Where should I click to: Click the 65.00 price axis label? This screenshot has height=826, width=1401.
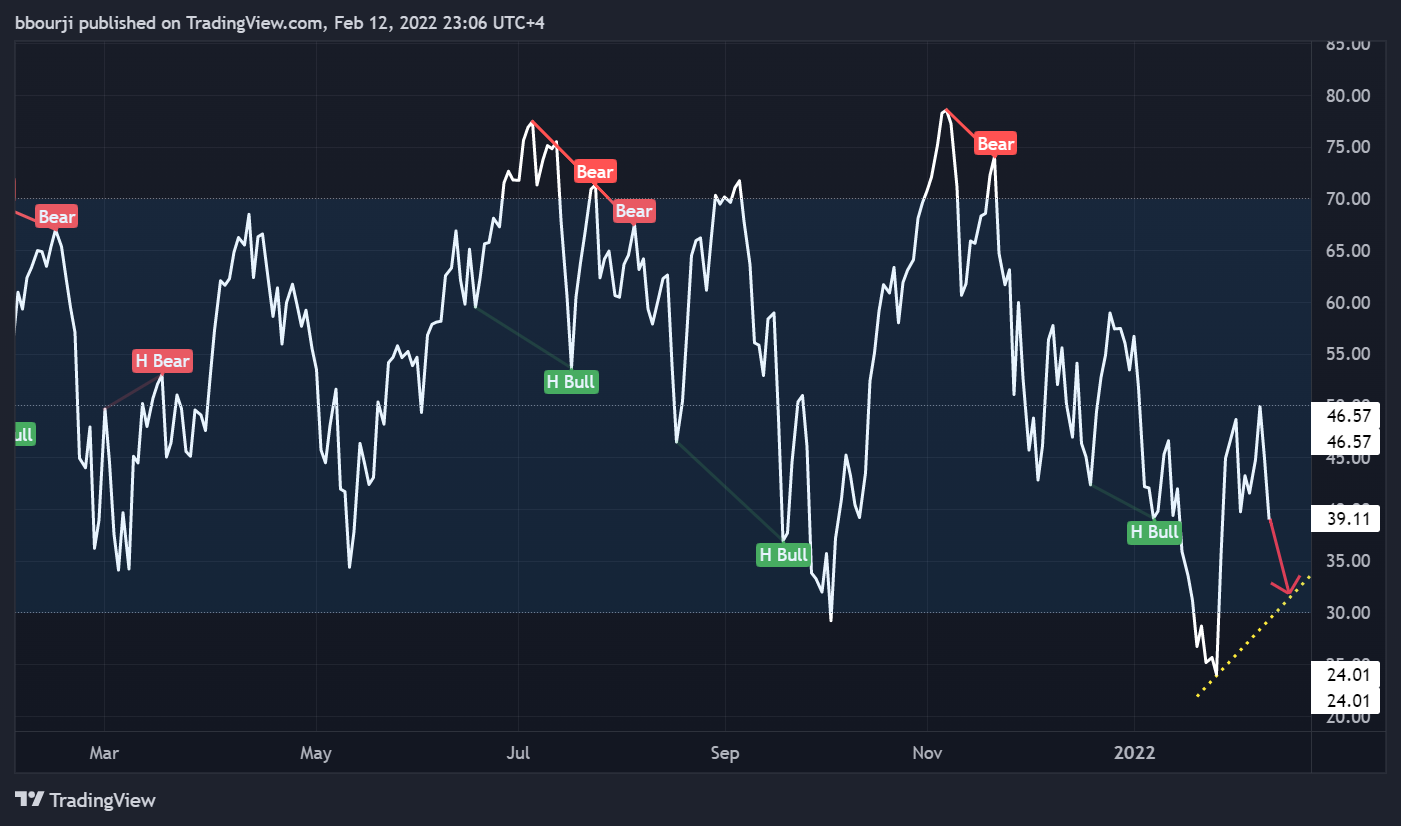pyautogui.click(x=1349, y=251)
